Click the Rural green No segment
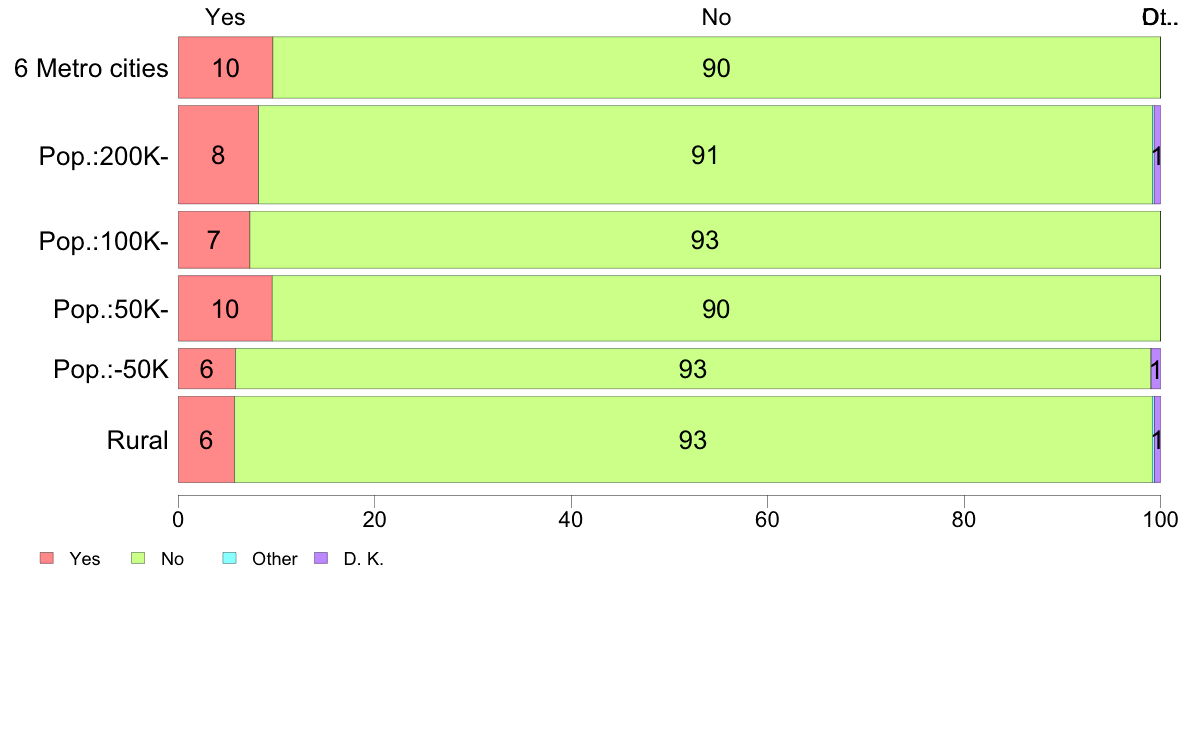 coord(693,439)
